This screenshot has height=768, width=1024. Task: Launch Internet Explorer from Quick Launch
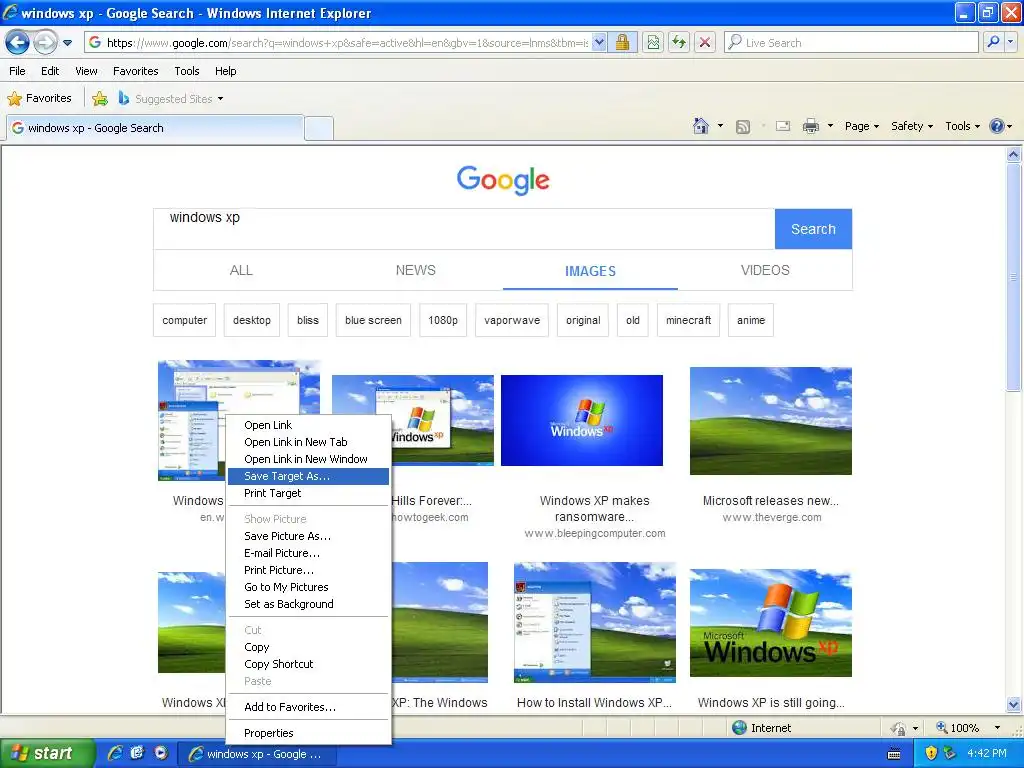click(115, 753)
